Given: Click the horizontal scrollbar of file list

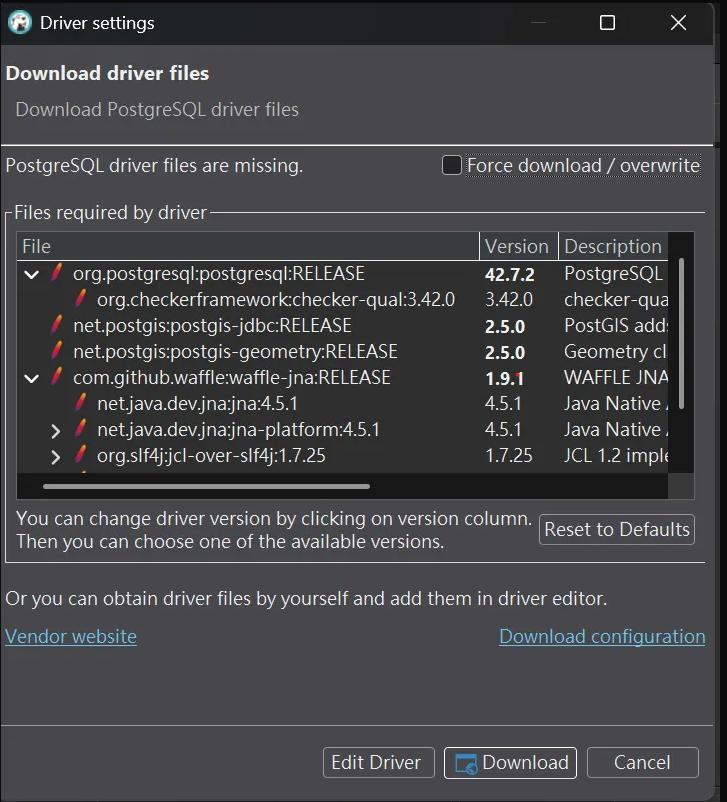Looking at the screenshot, I should [206, 486].
